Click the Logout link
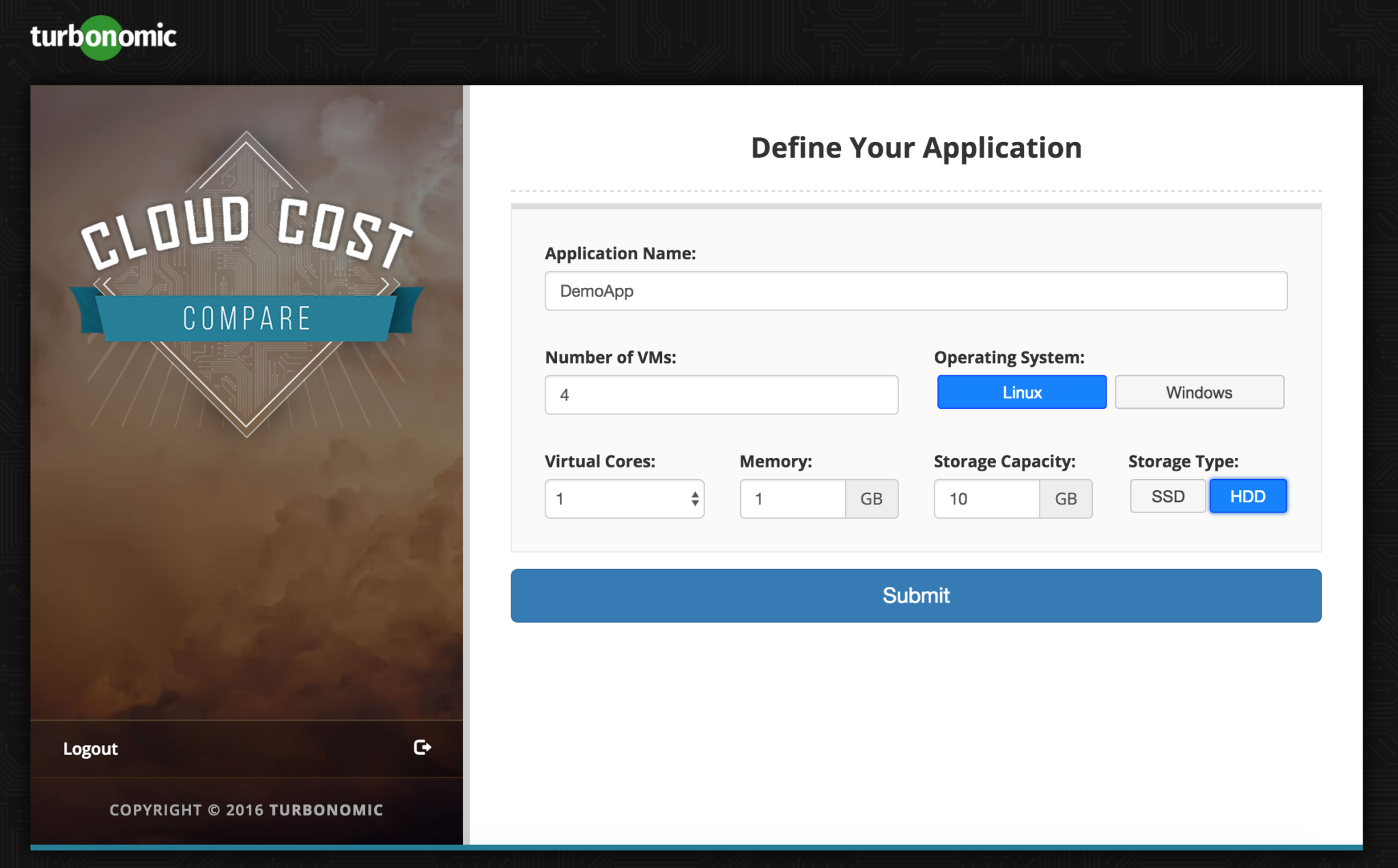1398x868 pixels. pyautogui.click(x=91, y=749)
